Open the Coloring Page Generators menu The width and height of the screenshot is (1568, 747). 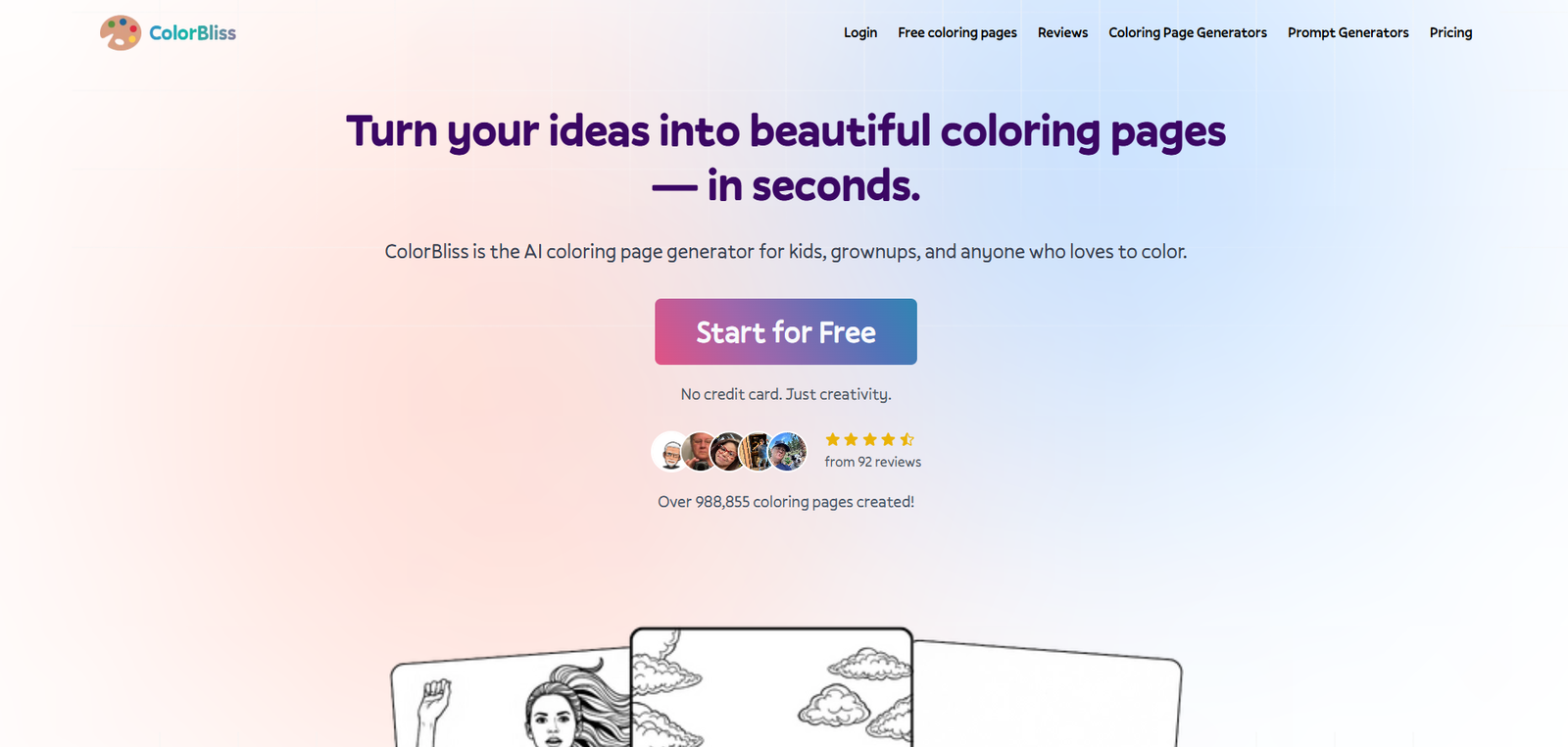(1188, 32)
